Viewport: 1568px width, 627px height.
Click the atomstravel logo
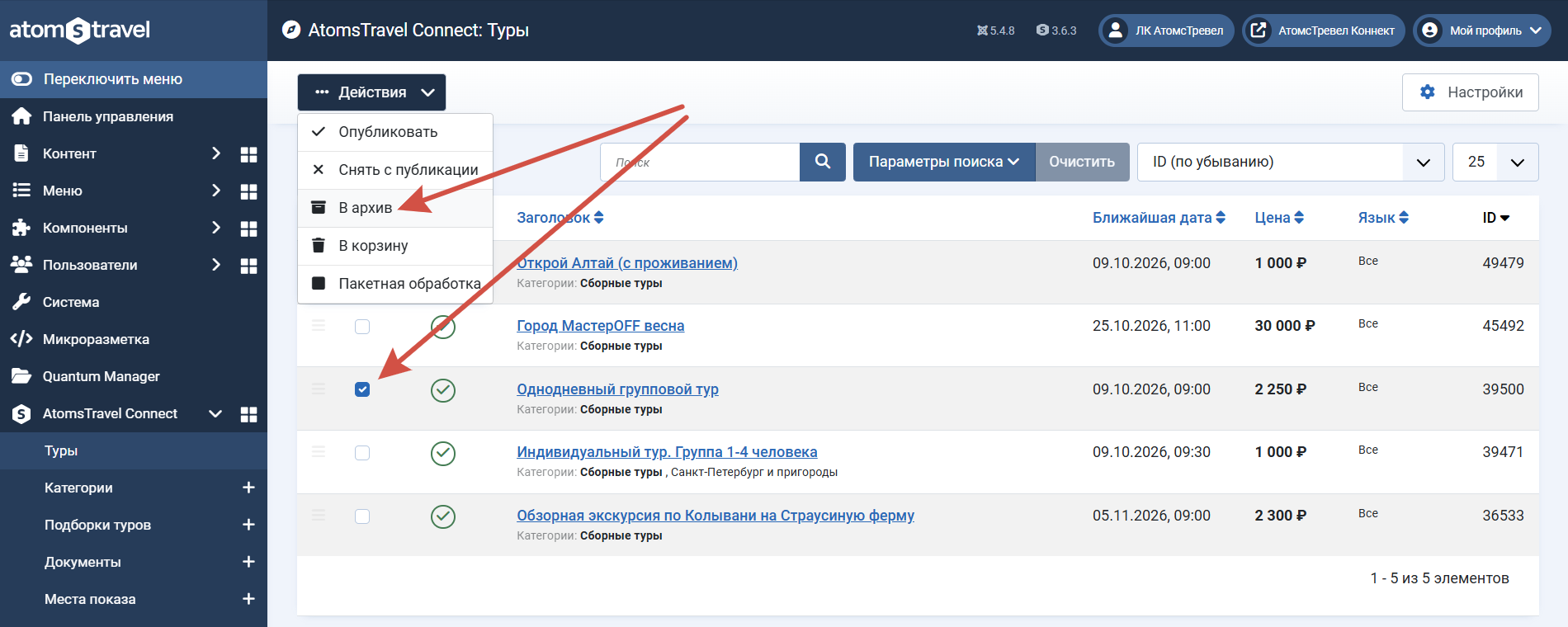click(x=80, y=31)
